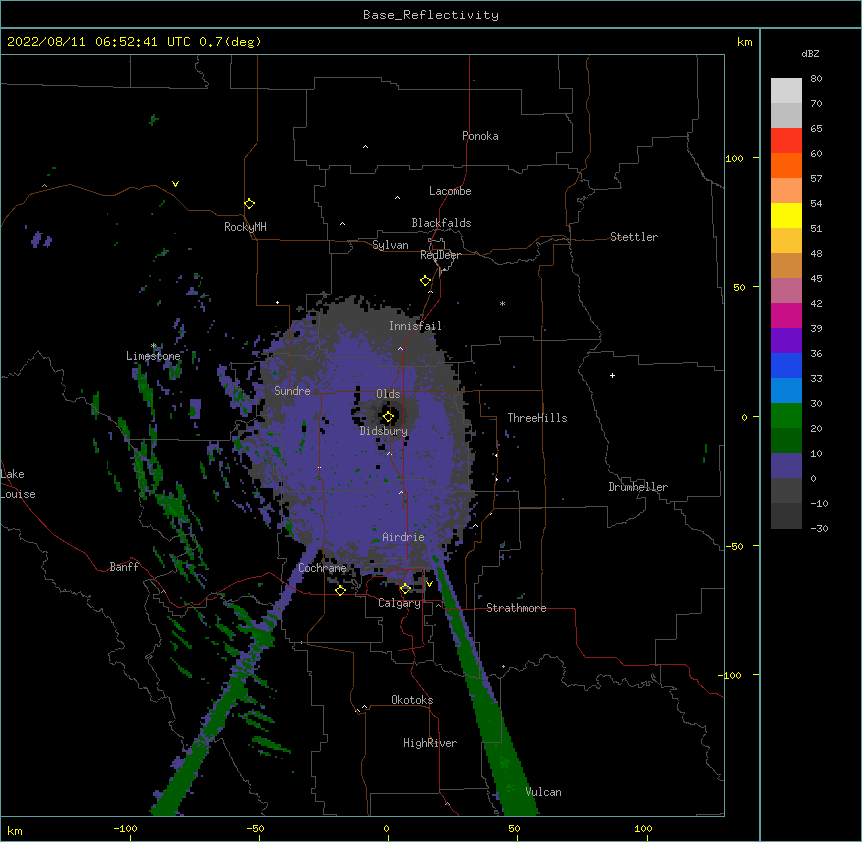Screen dimensions: 862x842
Task: Click the yellow V marker northwest of RockyMH
Action: click(175, 184)
